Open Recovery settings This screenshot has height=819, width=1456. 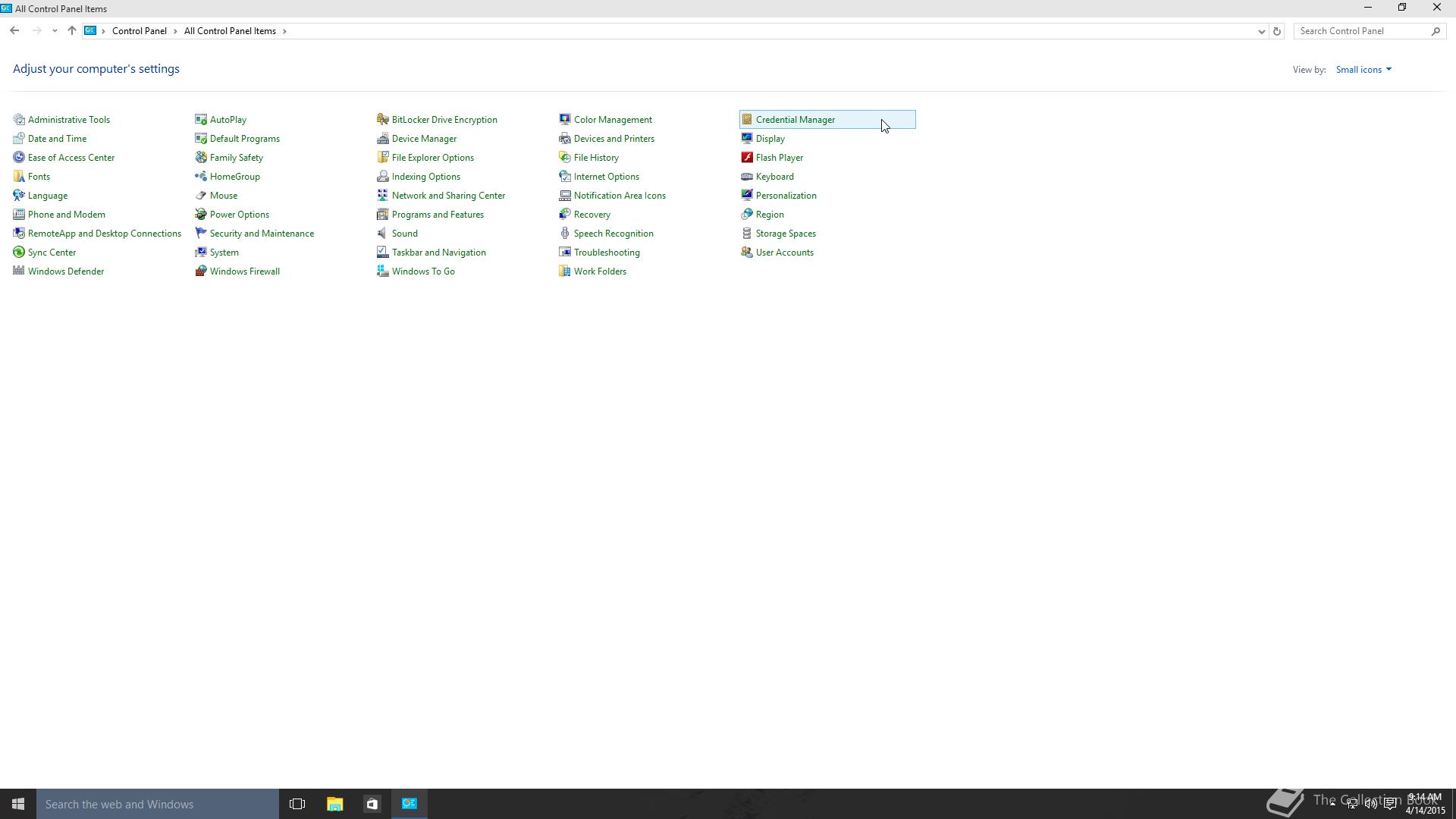[591, 215]
